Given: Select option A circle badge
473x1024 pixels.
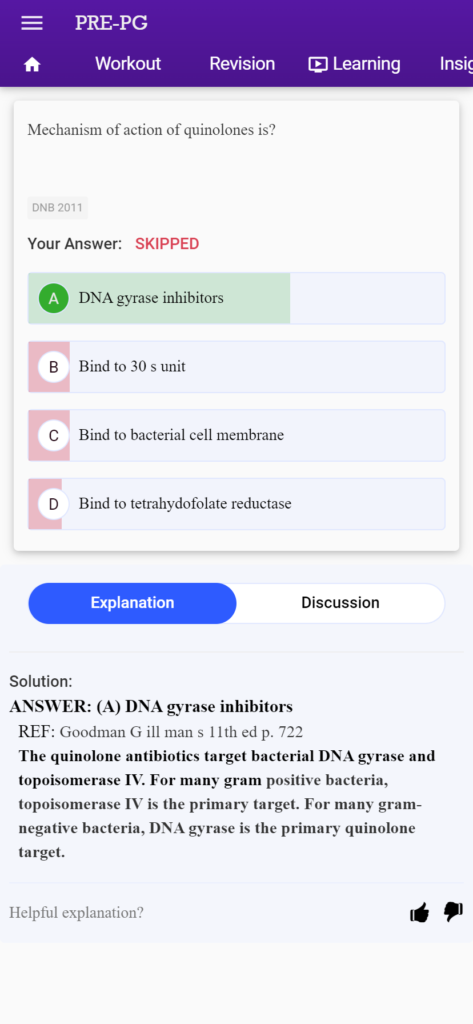Looking at the screenshot, I should 54,298.
